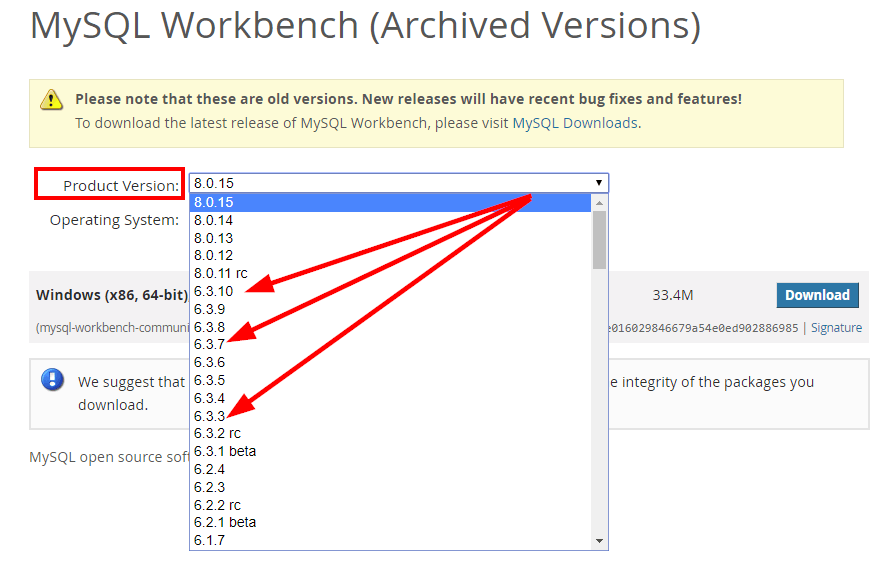Select version 8.0.11 rc
The width and height of the screenshot is (885, 585).
390,274
